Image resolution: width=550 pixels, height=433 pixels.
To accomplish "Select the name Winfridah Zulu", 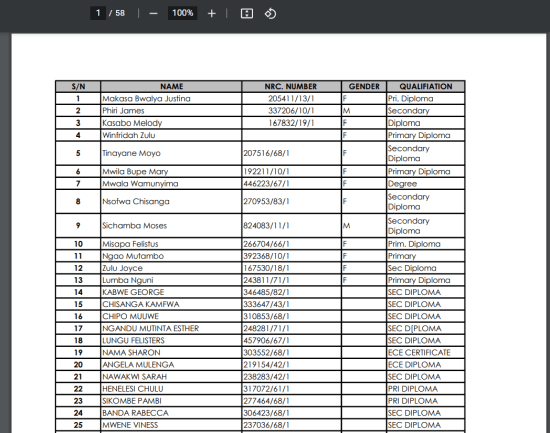I will (129, 135).
